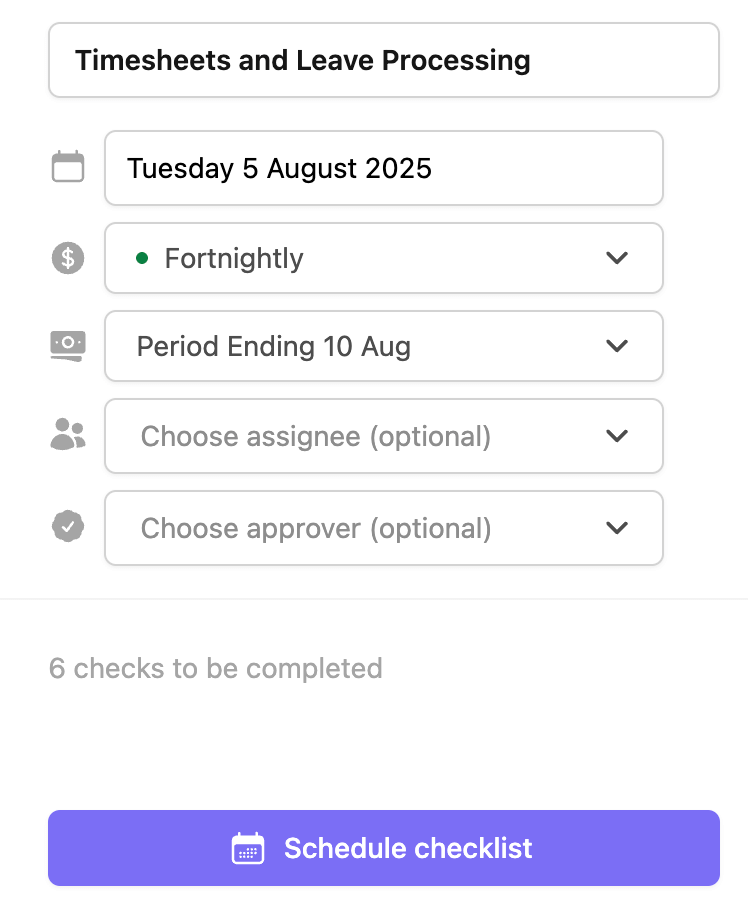Image resolution: width=748 pixels, height=914 pixels.
Task: Open the Choose assignee dropdown arrow
Action: click(x=617, y=436)
